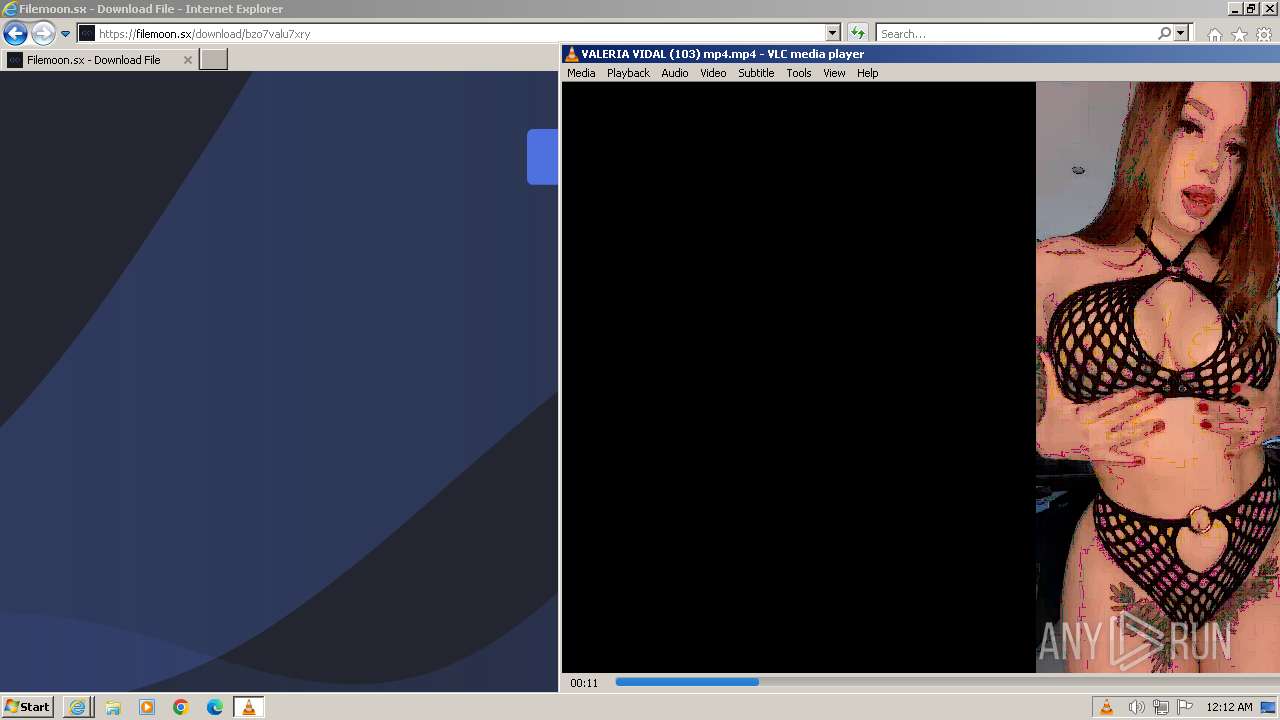This screenshot has width=1280, height=720.
Task: Open the Action Center flag icon
Action: click(1185, 707)
